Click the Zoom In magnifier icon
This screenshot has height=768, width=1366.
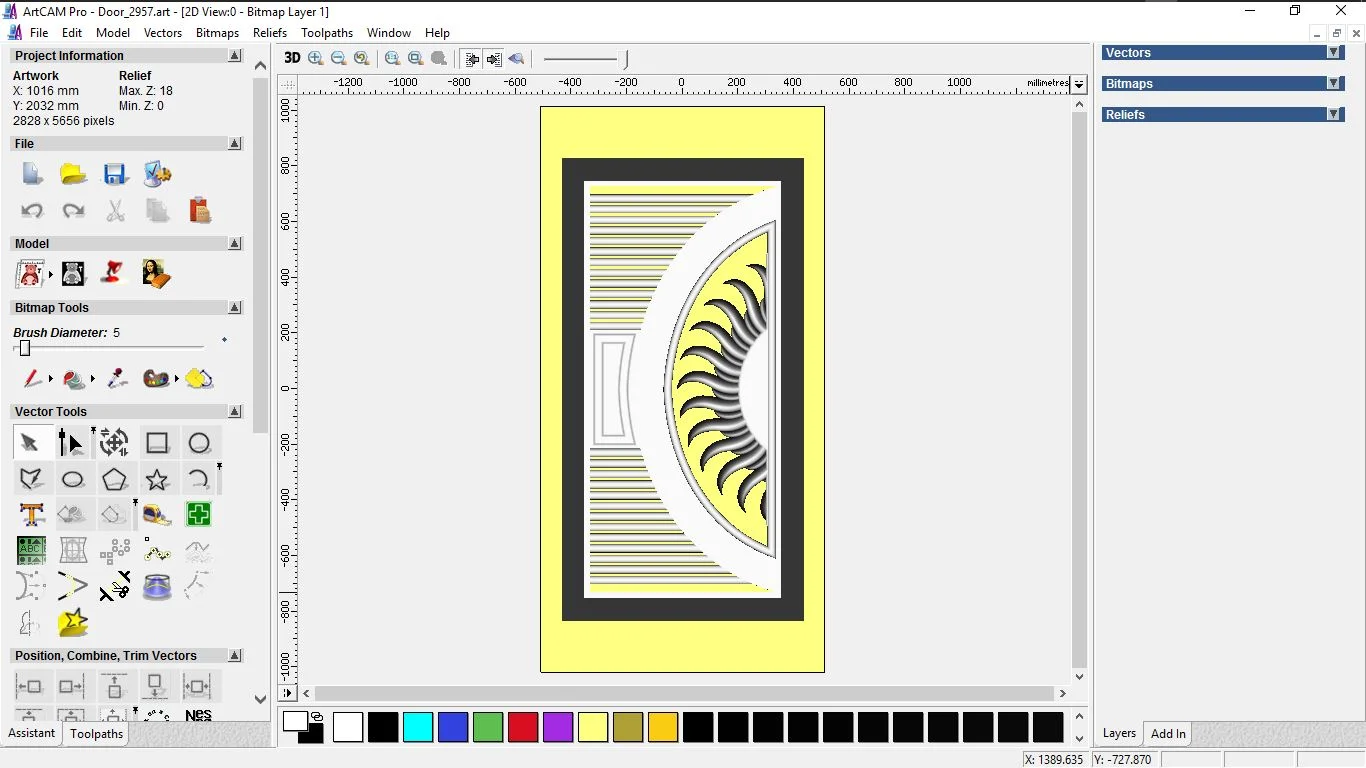pos(316,59)
